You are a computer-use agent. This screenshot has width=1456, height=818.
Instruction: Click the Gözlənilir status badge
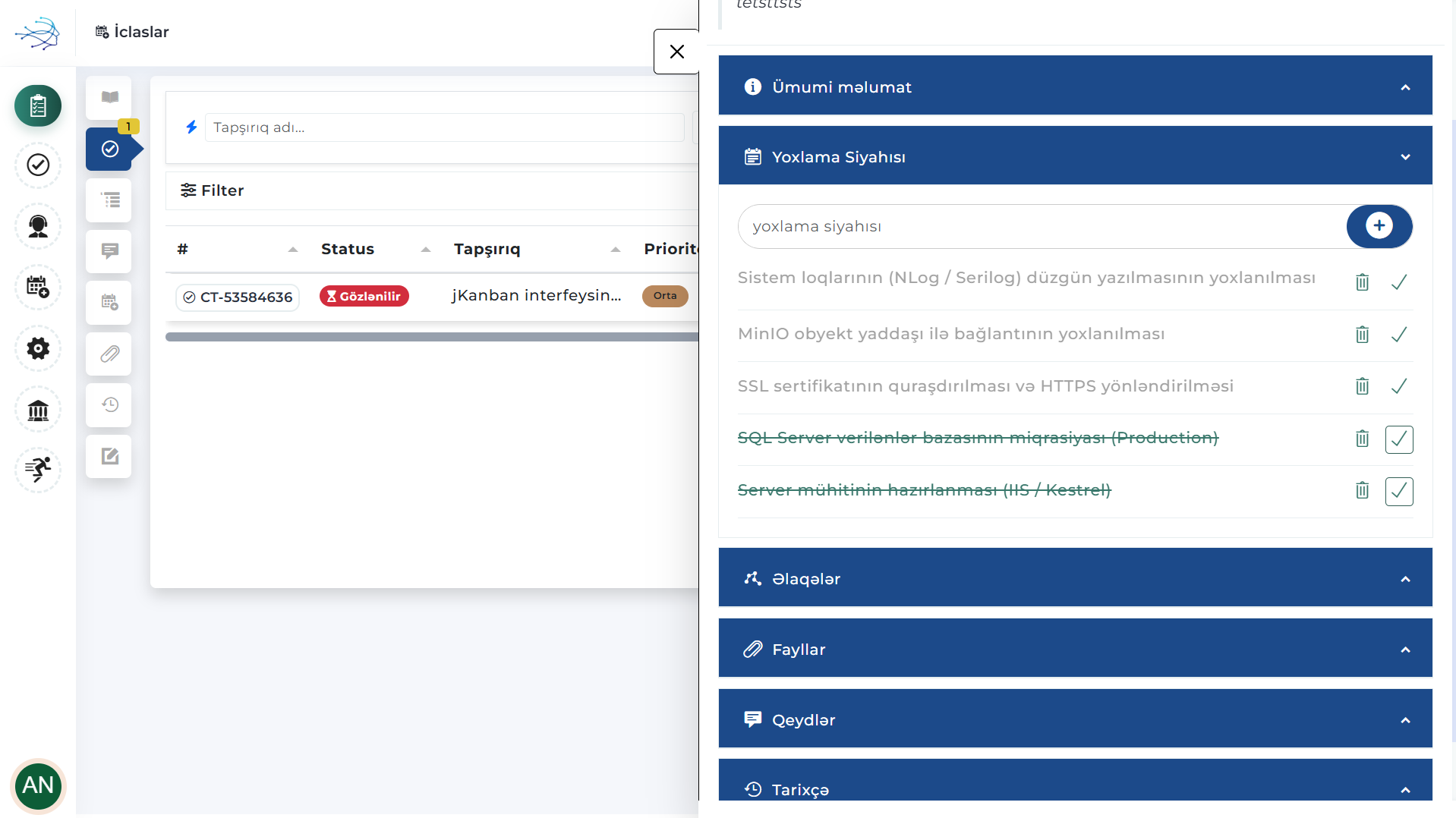pyautogui.click(x=364, y=297)
